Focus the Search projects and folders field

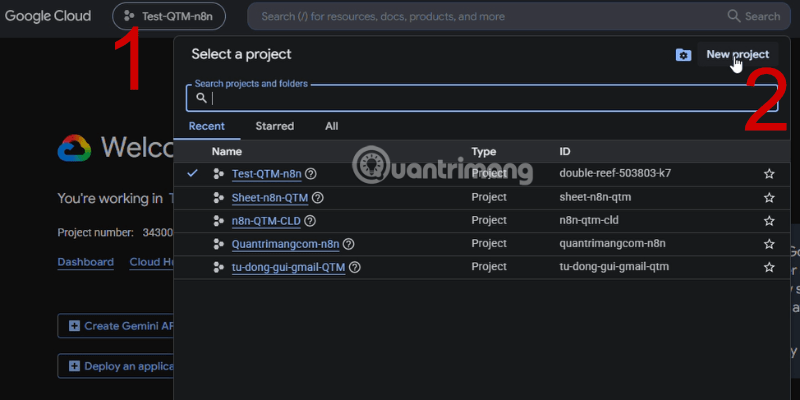(482, 98)
